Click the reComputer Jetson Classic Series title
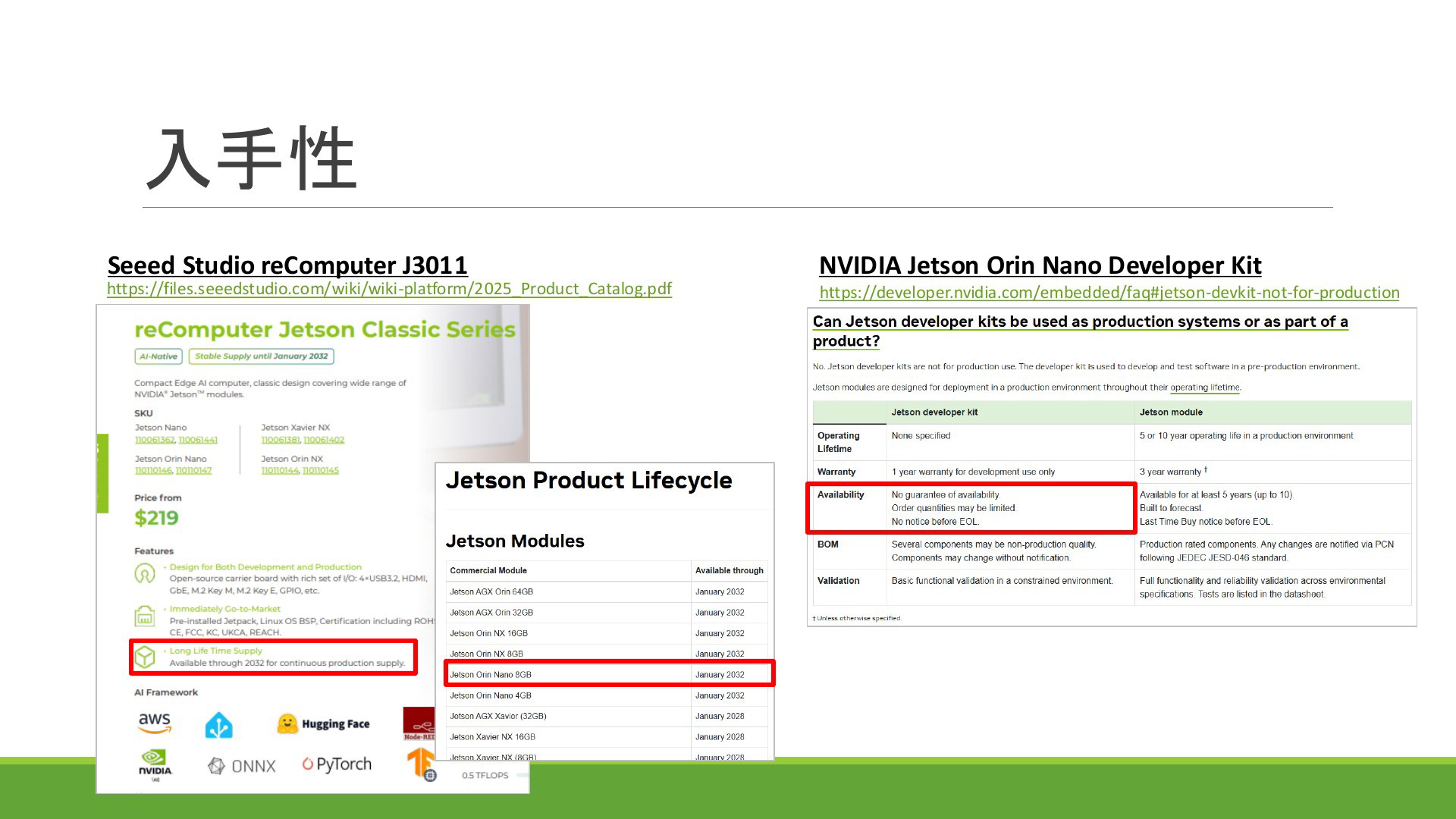This screenshot has width=1456, height=819. 325,330
